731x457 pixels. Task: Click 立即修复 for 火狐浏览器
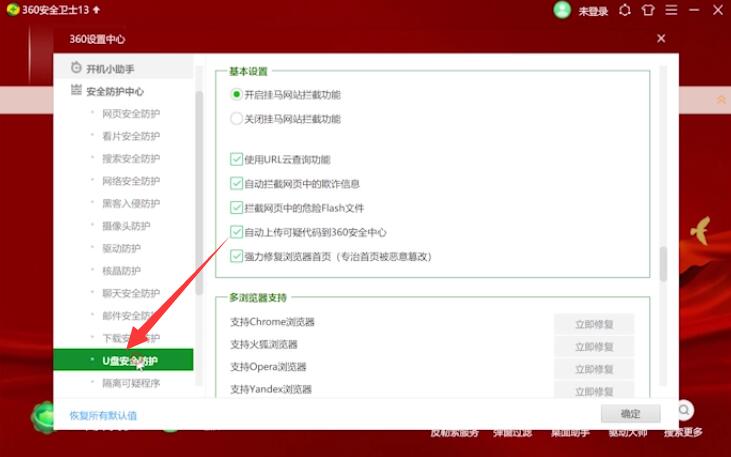point(594,346)
